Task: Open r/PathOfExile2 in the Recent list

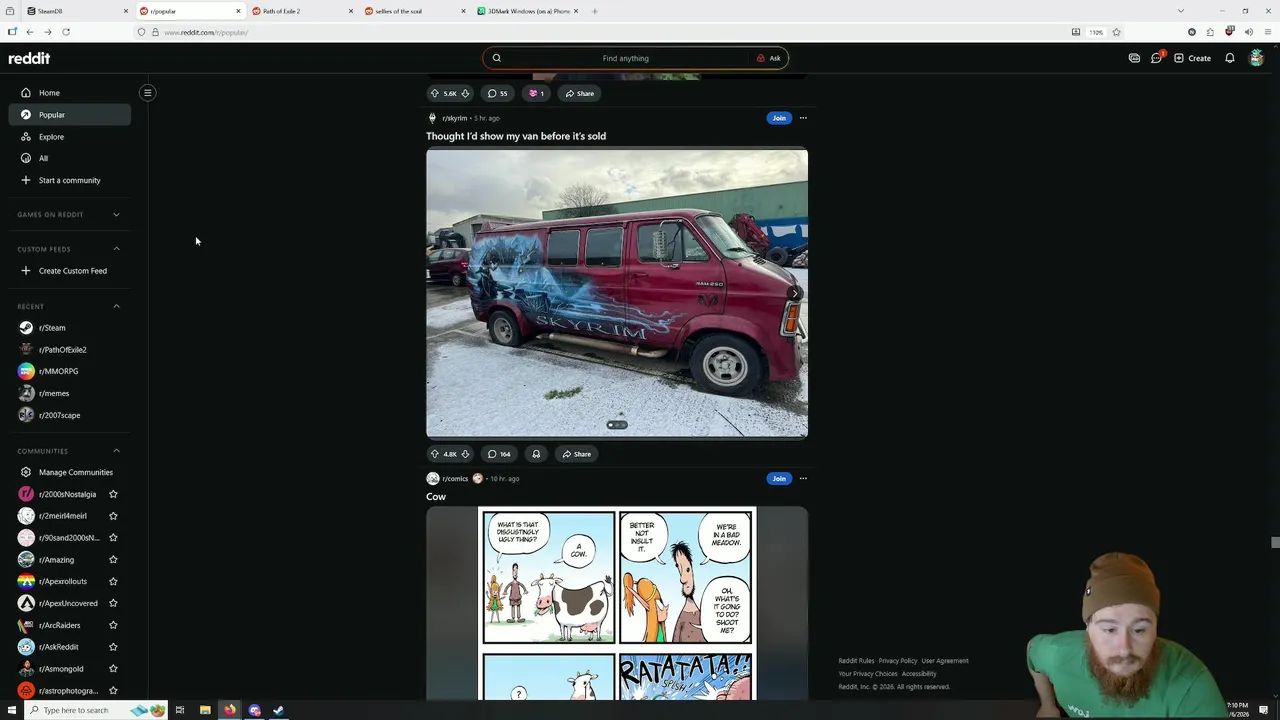Action: tap(70, 350)
